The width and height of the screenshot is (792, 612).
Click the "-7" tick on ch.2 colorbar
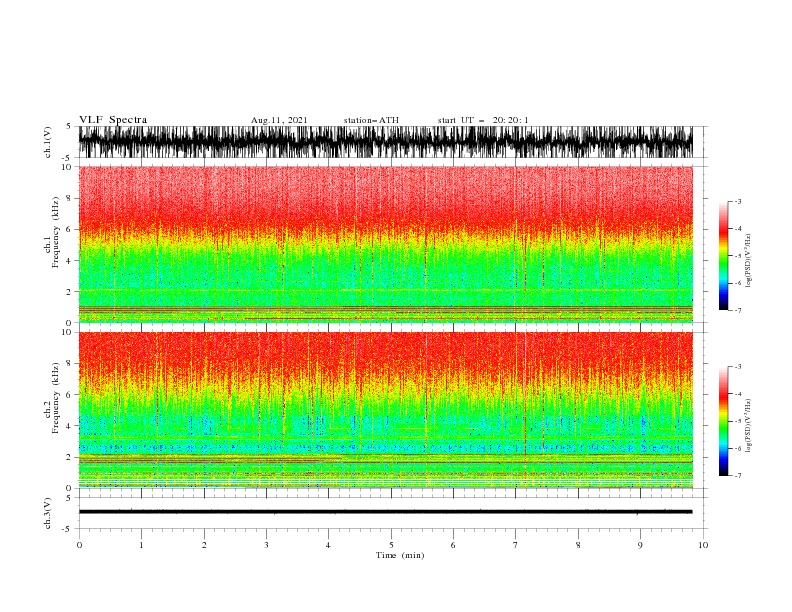pyautogui.click(x=738, y=475)
